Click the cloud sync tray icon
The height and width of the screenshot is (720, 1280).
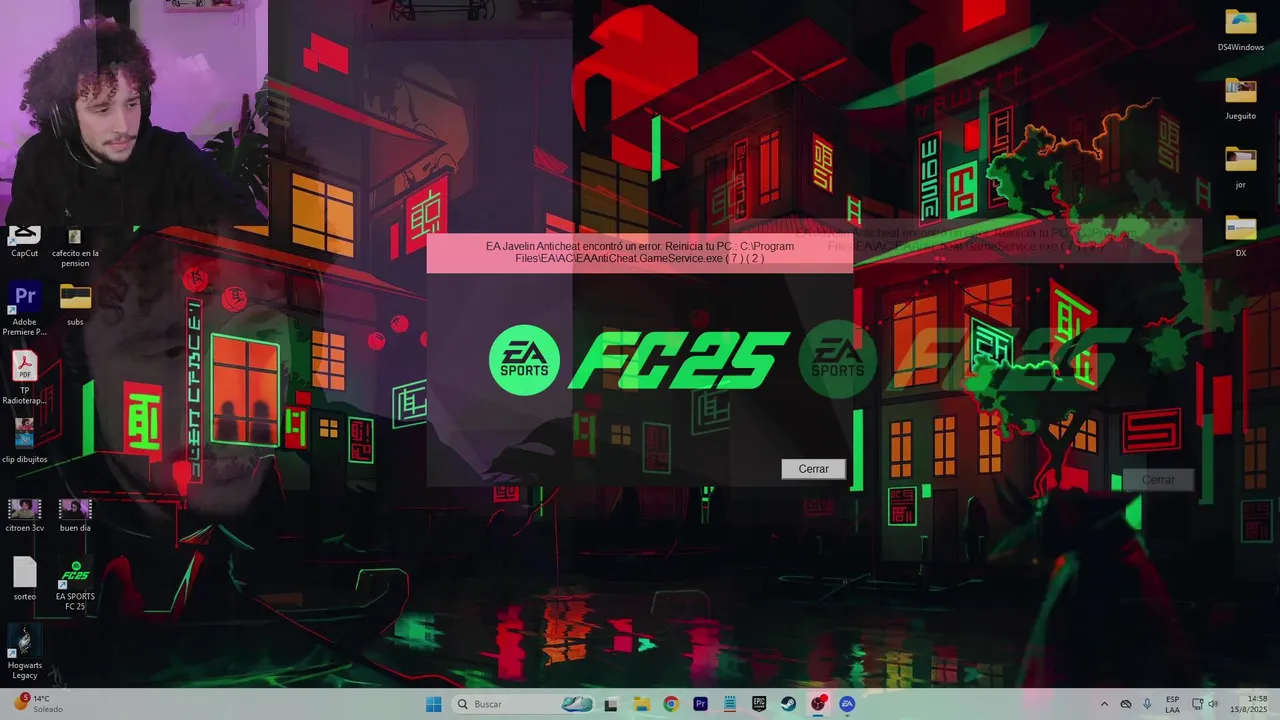(x=1126, y=704)
